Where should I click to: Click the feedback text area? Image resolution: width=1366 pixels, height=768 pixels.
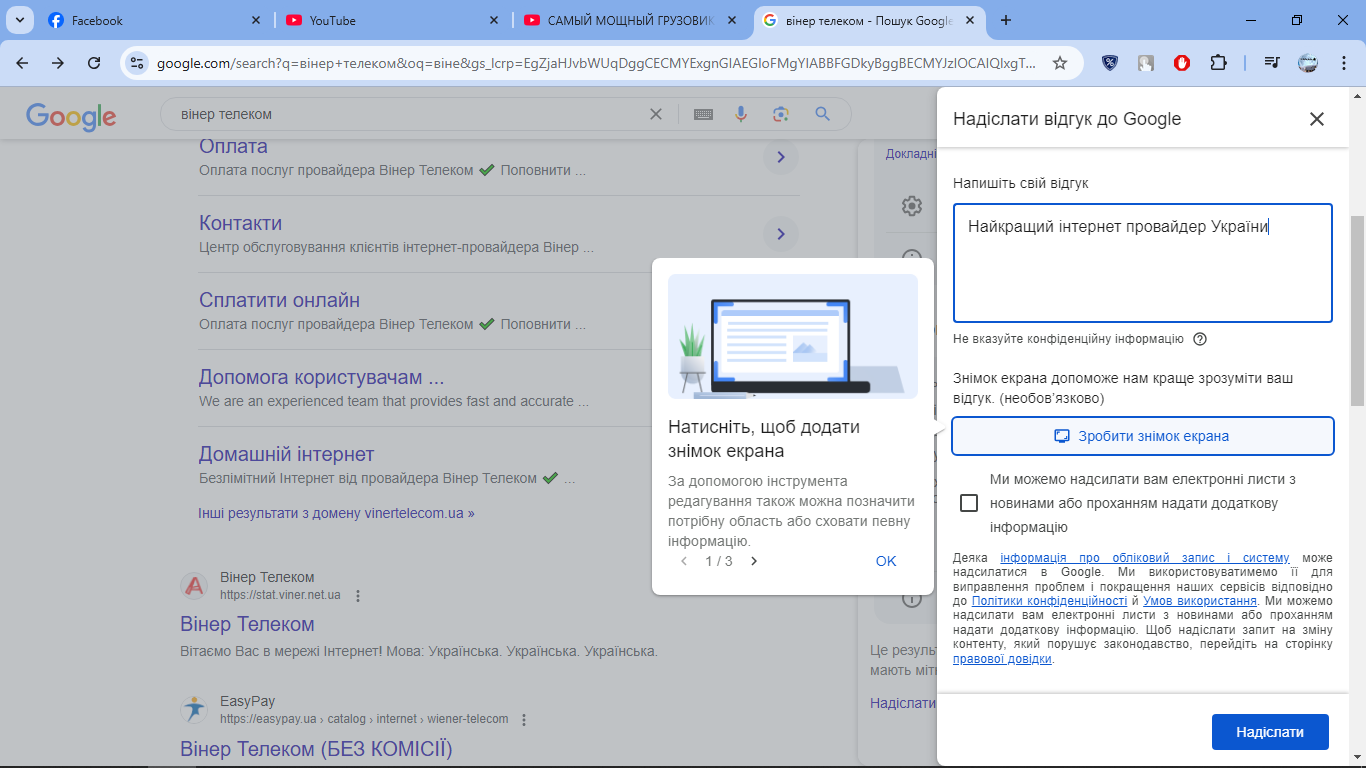click(1142, 263)
